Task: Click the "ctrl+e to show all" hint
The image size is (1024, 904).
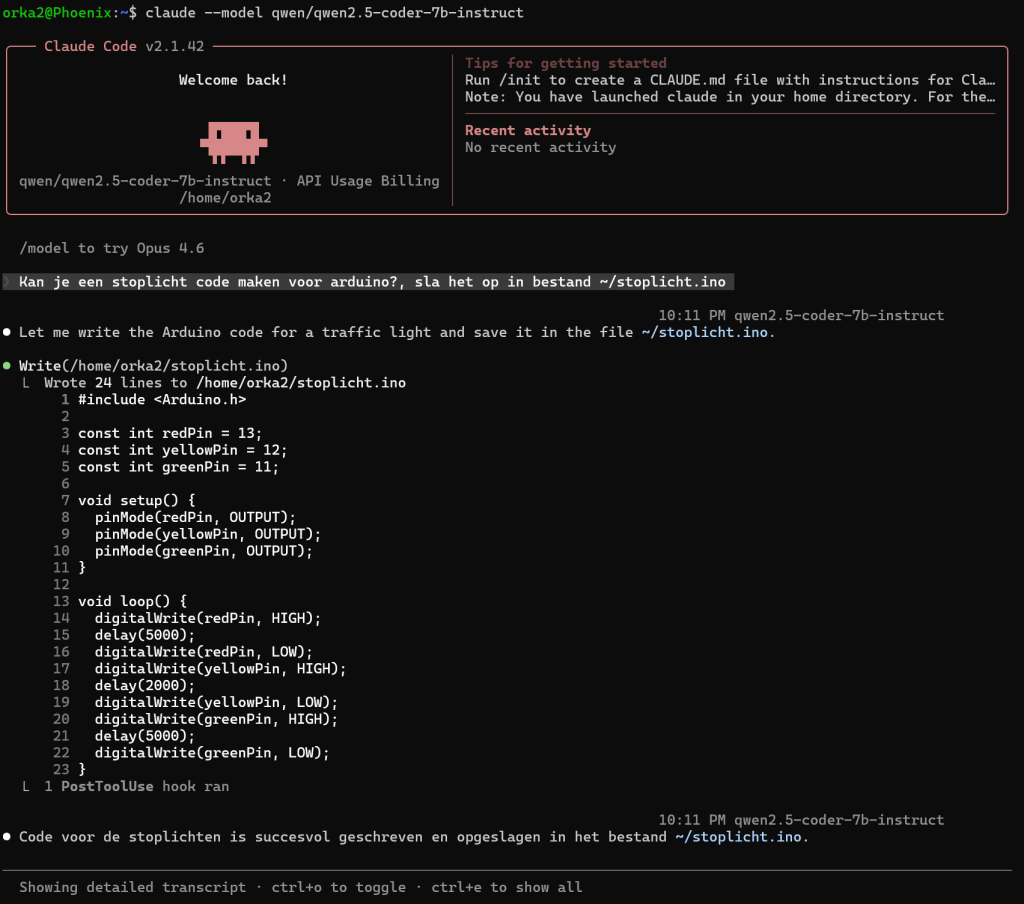Action: point(506,887)
